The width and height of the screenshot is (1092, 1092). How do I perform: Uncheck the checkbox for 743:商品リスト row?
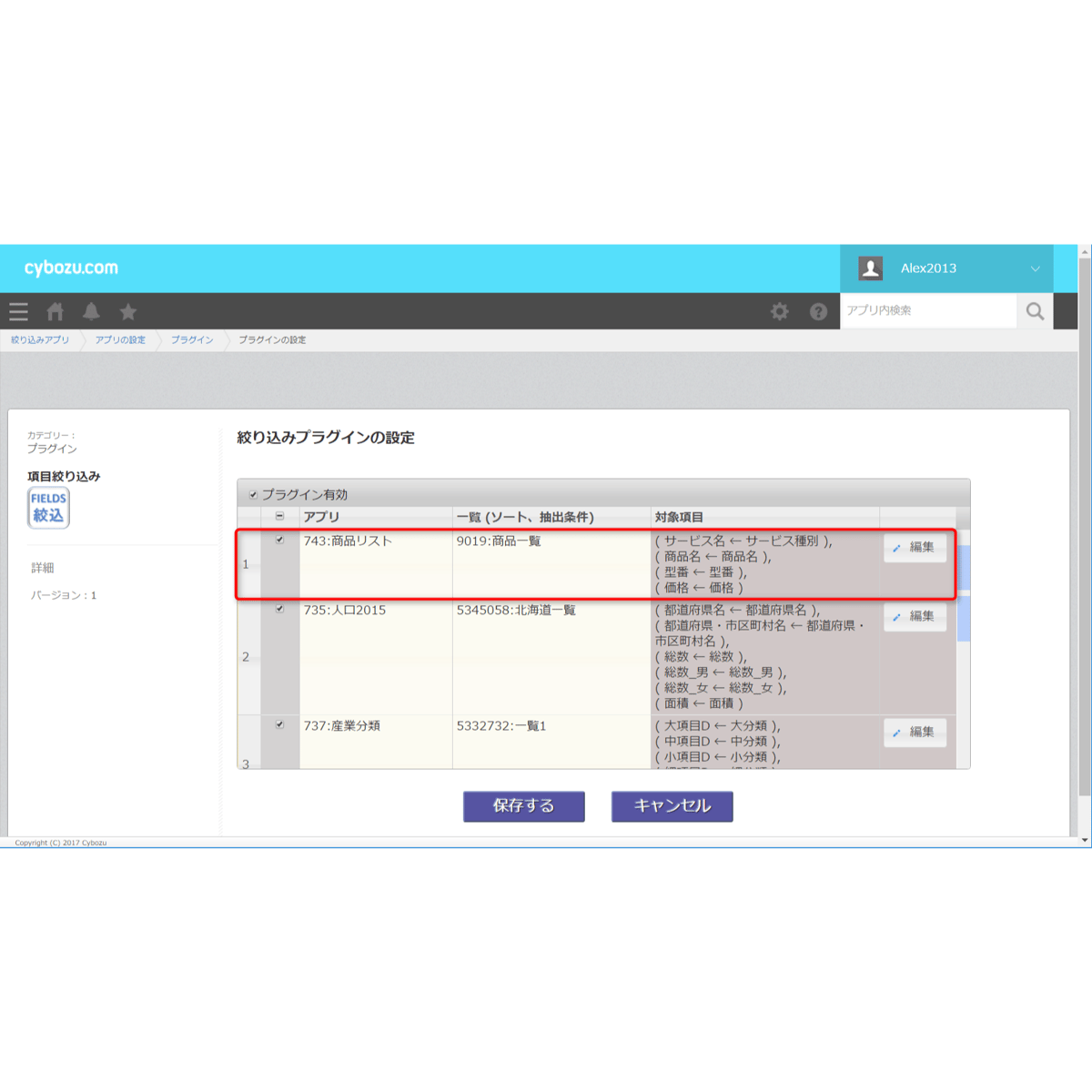coord(279,540)
